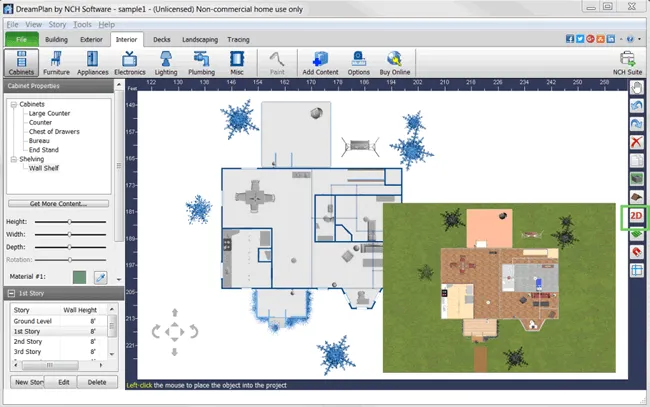Click the story list scroll-up arrow

[x=112, y=309]
